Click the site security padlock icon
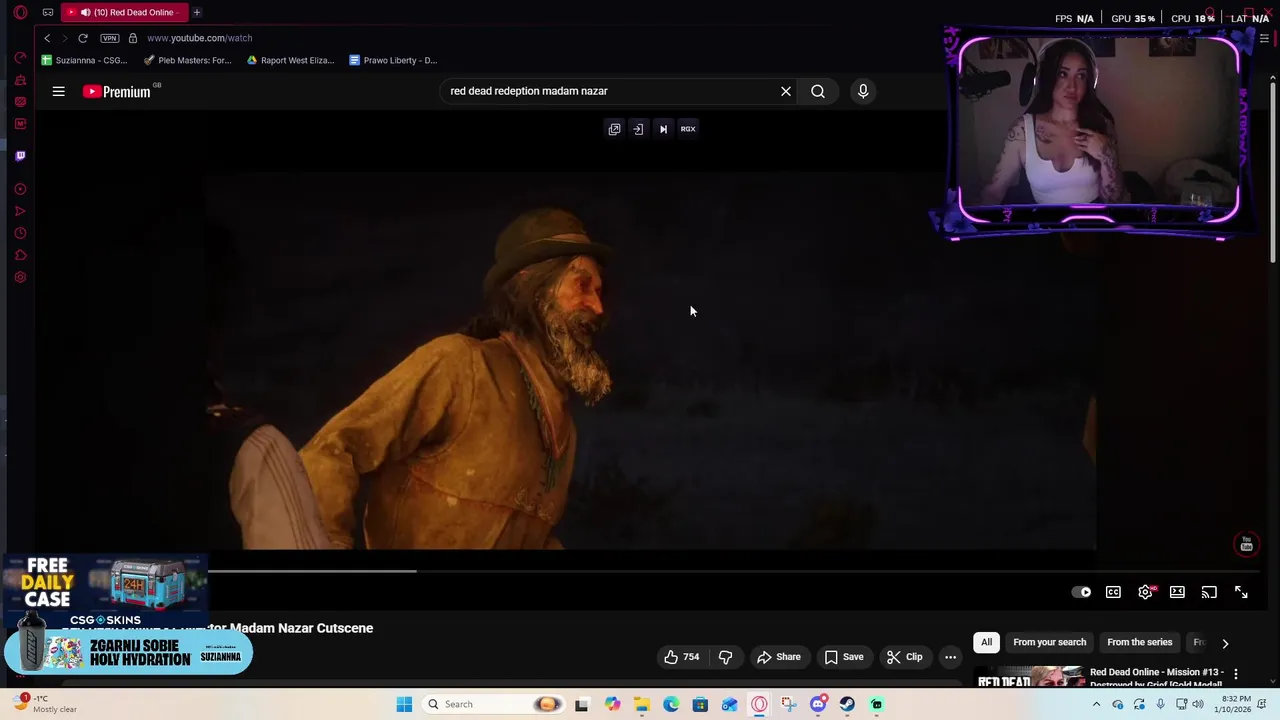Screen dimensions: 1280x720 click(133, 38)
